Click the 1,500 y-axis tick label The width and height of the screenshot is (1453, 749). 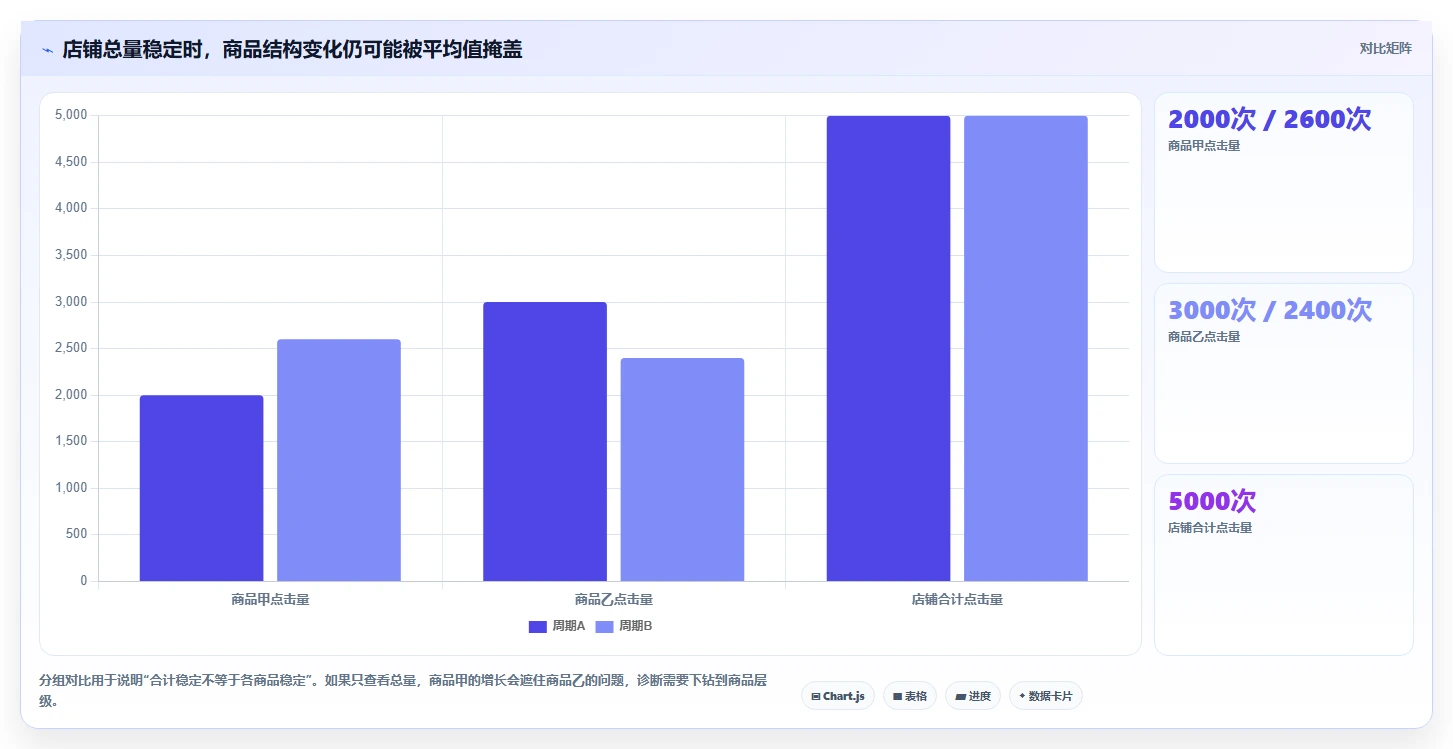click(71, 441)
